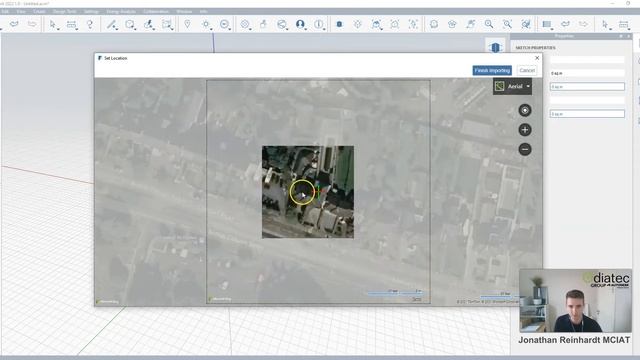Image resolution: width=640 pixels, height=360 pixels.
Task: Open the View menu
Action: coord(21,11)
